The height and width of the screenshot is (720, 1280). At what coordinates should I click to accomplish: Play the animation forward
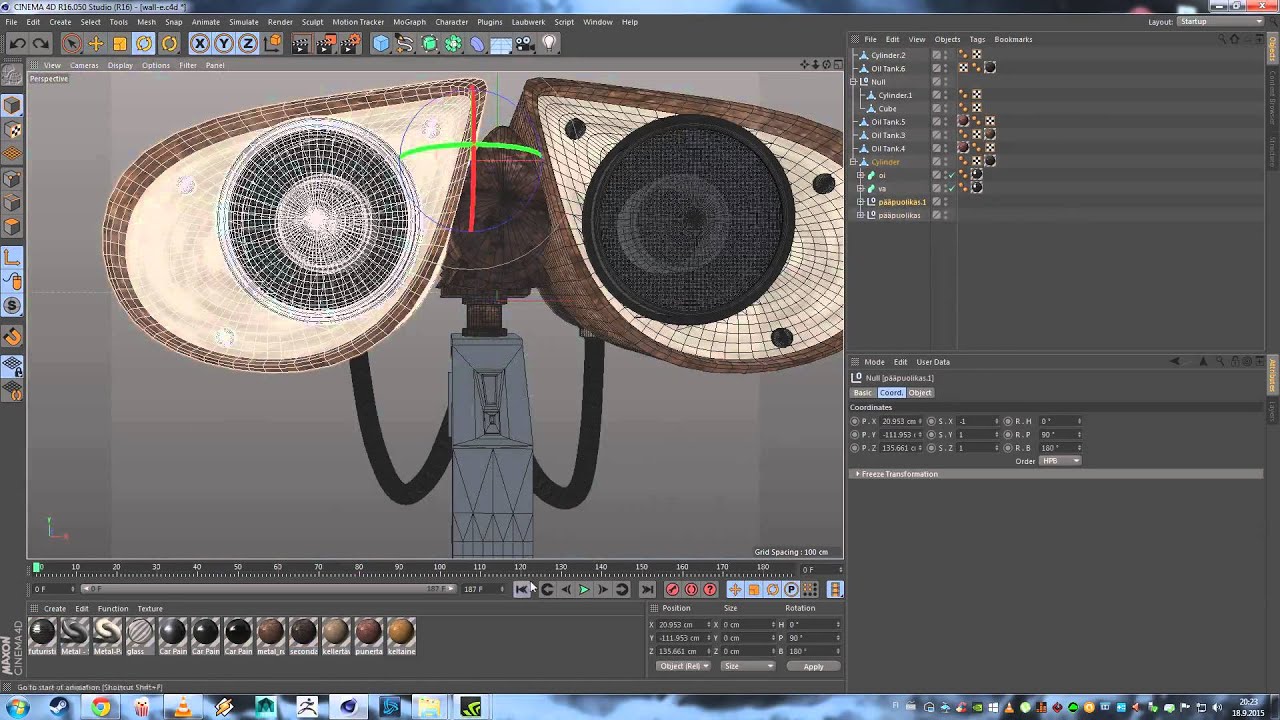(x=584, y=590)
